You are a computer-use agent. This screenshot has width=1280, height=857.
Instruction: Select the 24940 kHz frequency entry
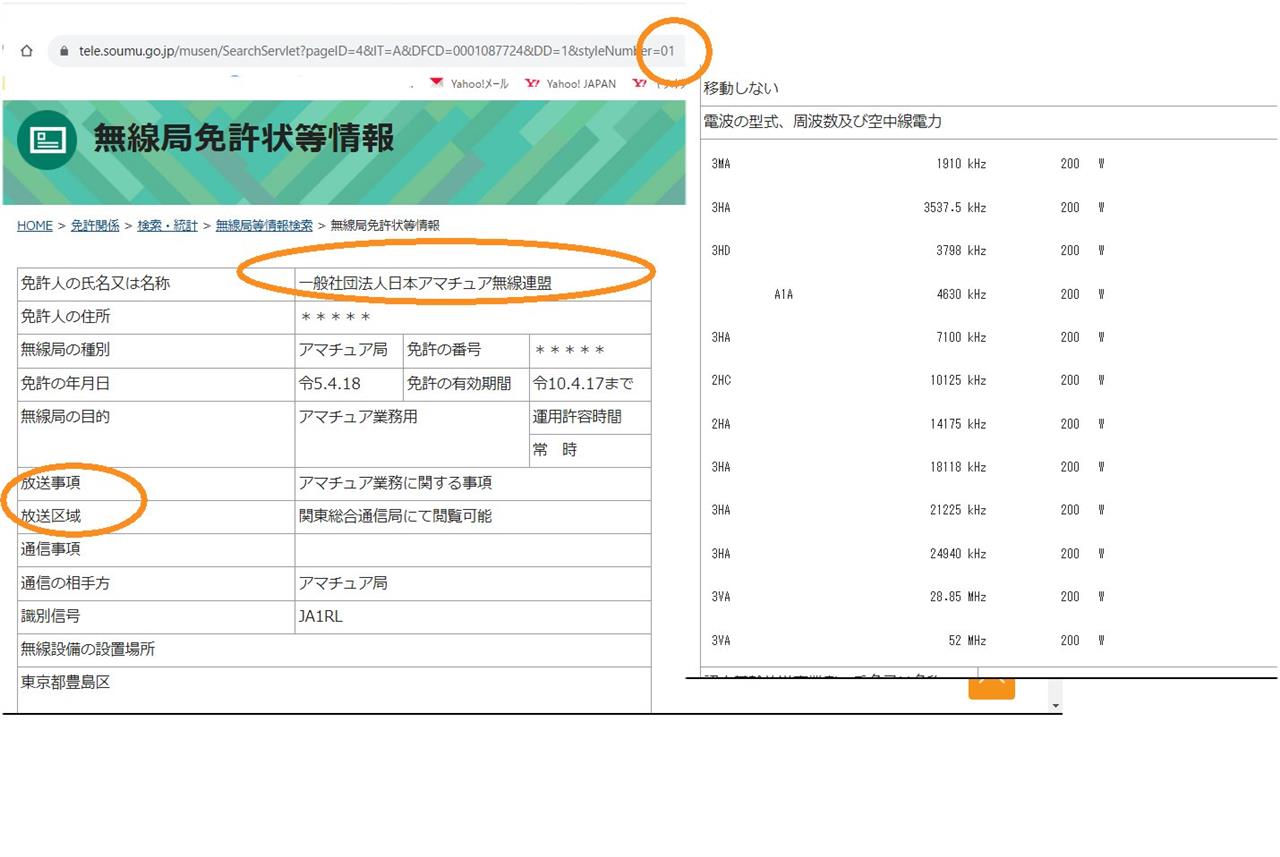958,554
